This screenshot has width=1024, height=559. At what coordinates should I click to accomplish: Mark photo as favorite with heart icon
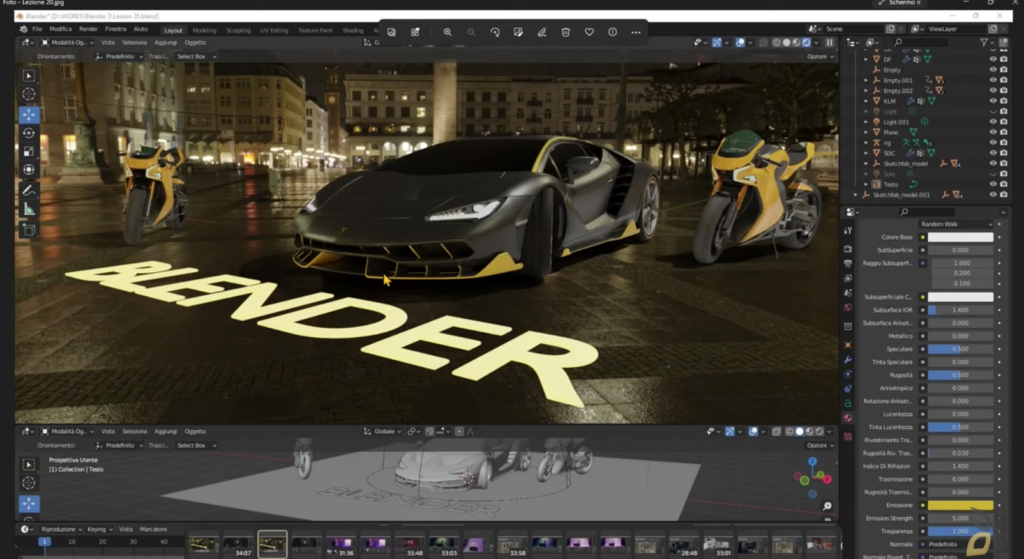pyautogui.click(x=589, y=32)
